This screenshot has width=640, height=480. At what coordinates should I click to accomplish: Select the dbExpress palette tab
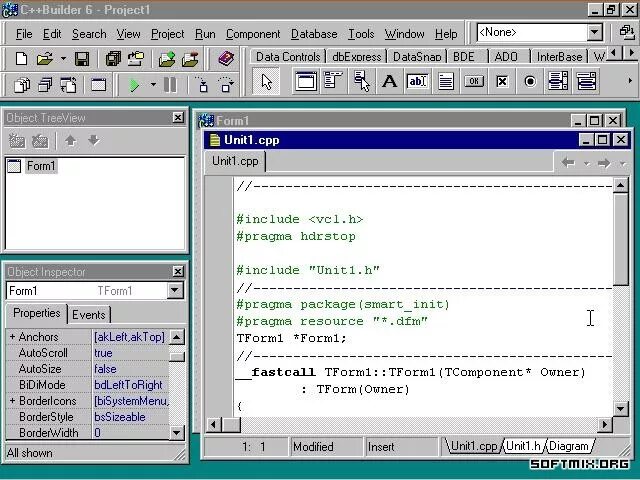(356, 56)
